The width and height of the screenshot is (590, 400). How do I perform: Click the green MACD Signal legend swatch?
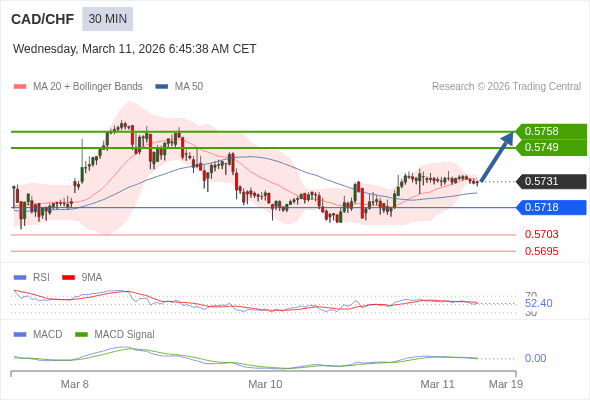click(81, 335)
